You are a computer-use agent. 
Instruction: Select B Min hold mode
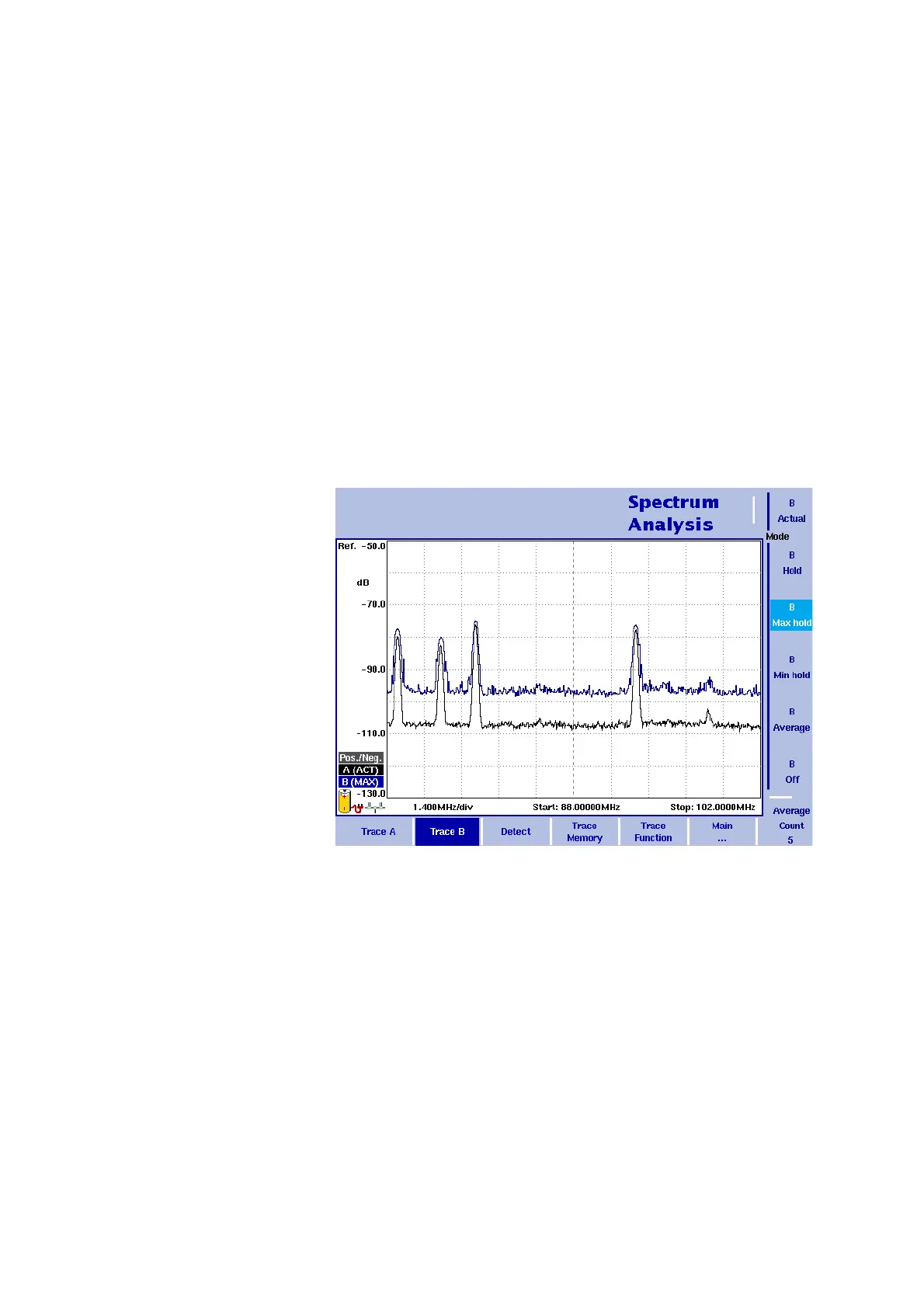pos(791,667)
